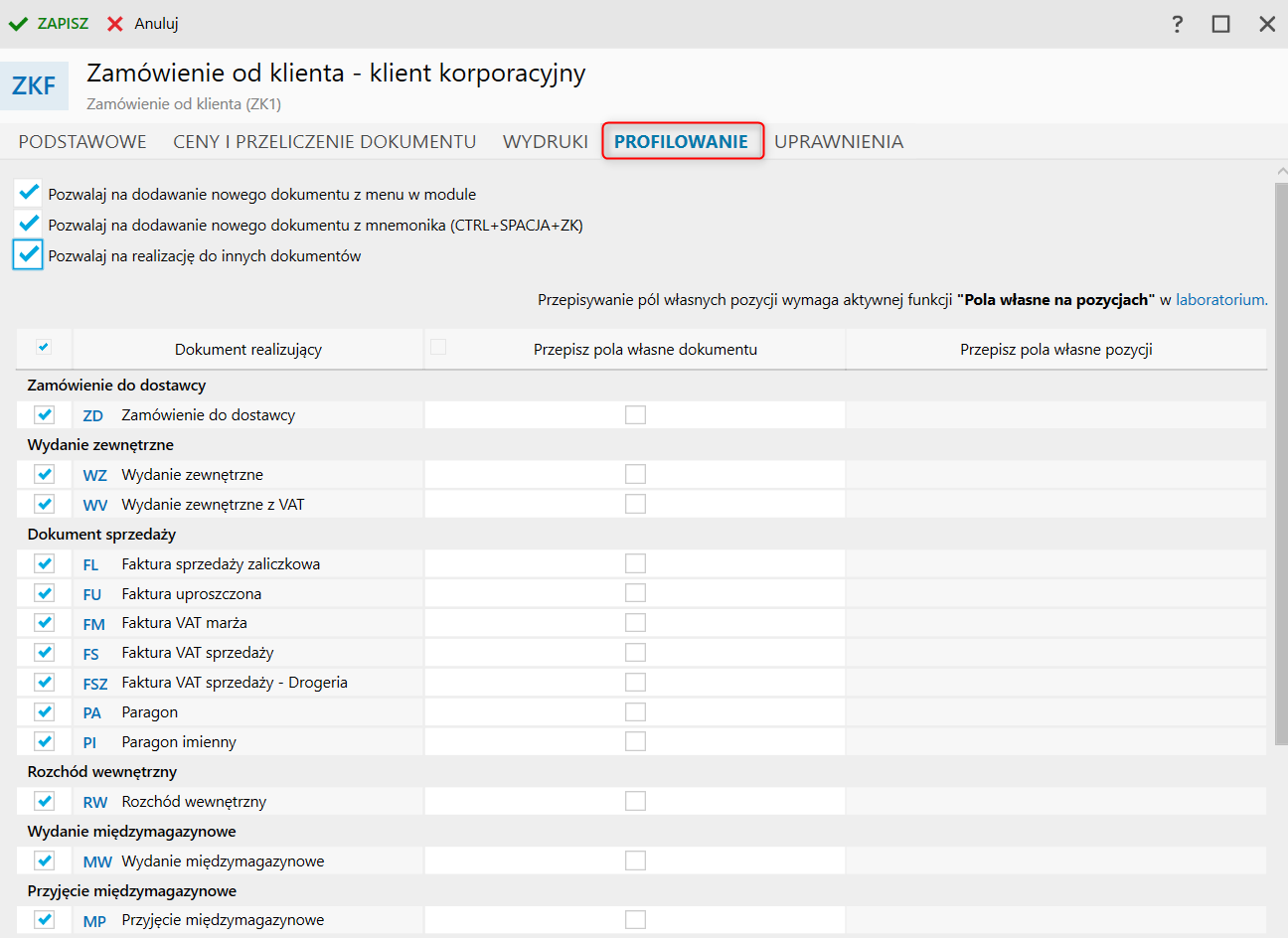Click the ZKF document type icon
1288x938 pixels.
34,86
